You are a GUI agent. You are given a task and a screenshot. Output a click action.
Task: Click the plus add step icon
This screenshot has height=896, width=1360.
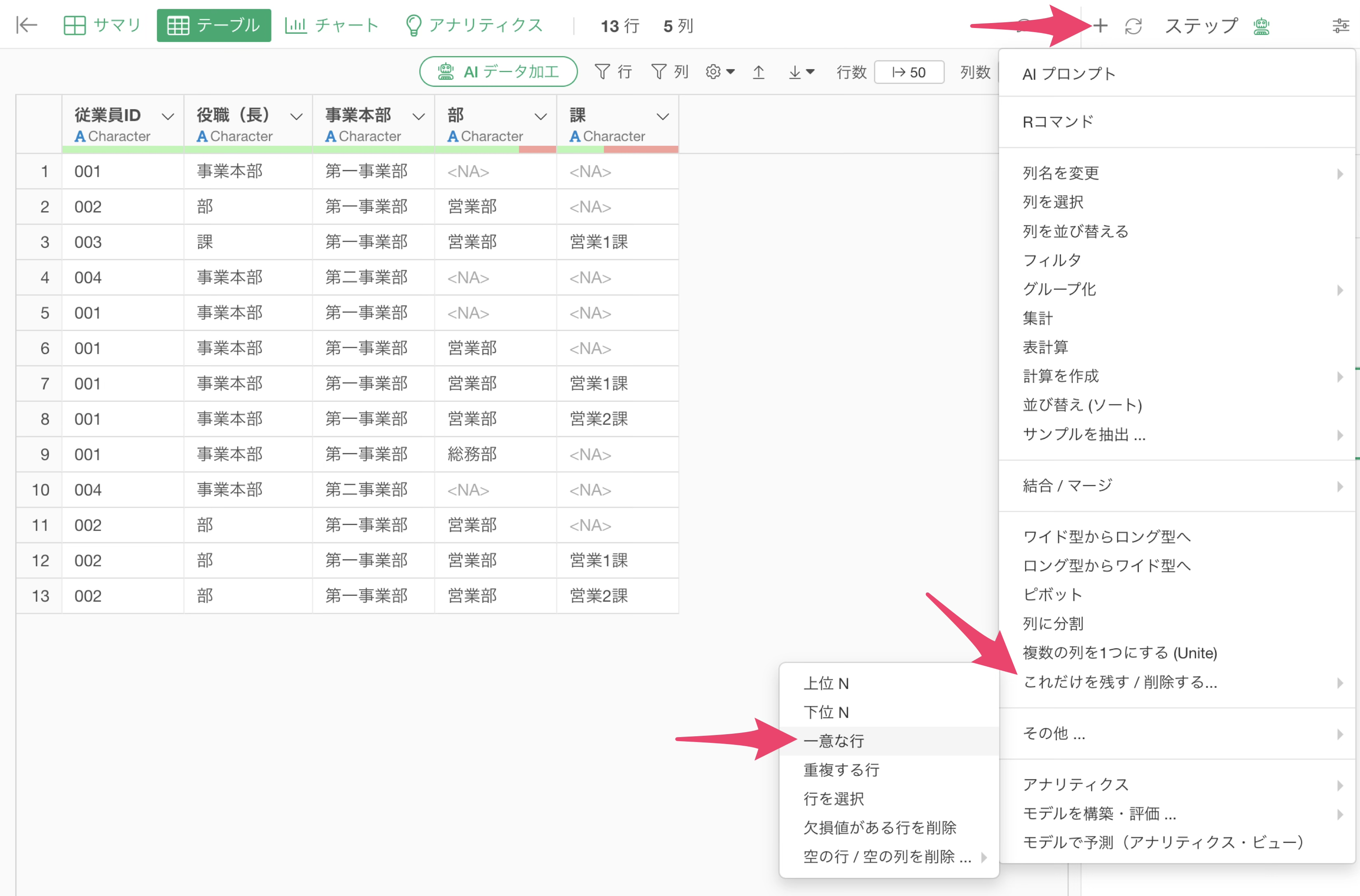(1101, 26)
